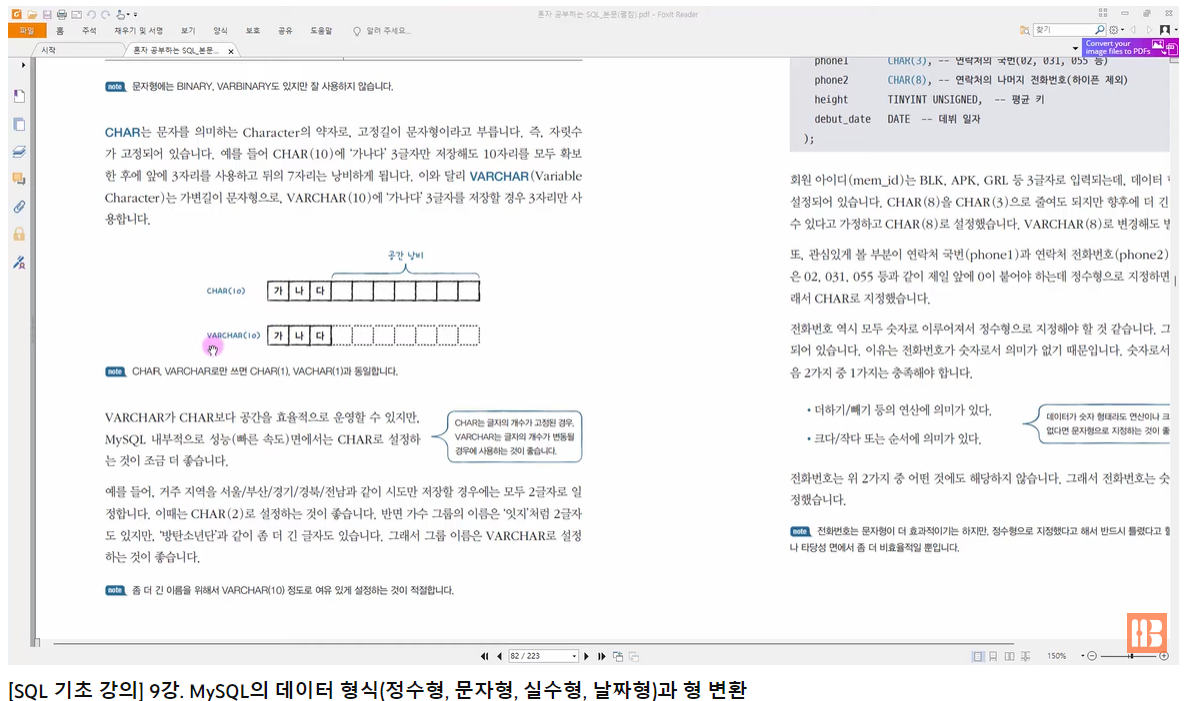Open the Comments panel
Image resolution: width=1185 pixels, height=701 pixels.
click(20, 179)
